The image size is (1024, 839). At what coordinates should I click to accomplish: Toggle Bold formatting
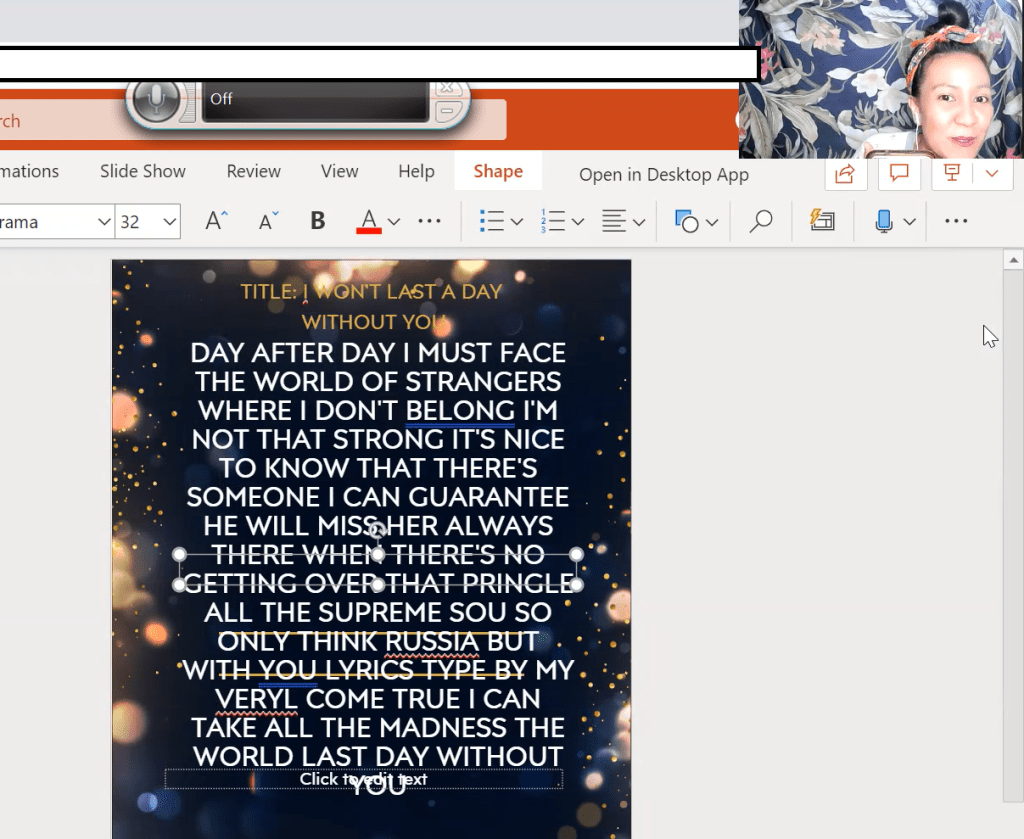318,221
